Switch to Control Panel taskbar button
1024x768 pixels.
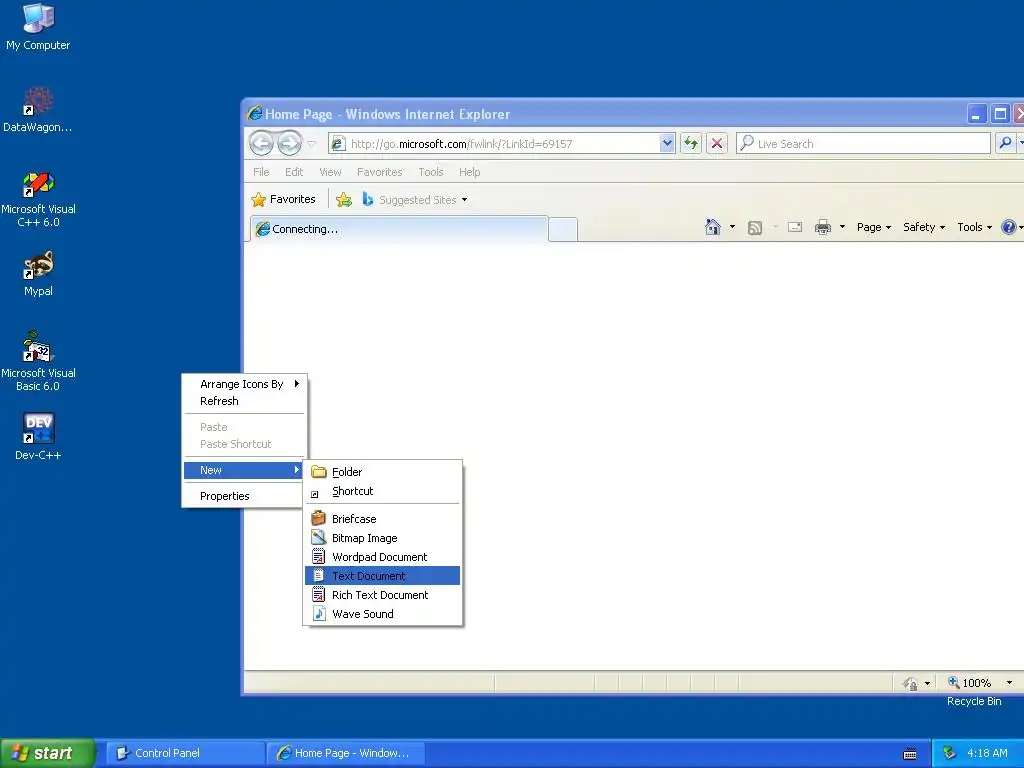pyautogui.click(x=185, y=753)
